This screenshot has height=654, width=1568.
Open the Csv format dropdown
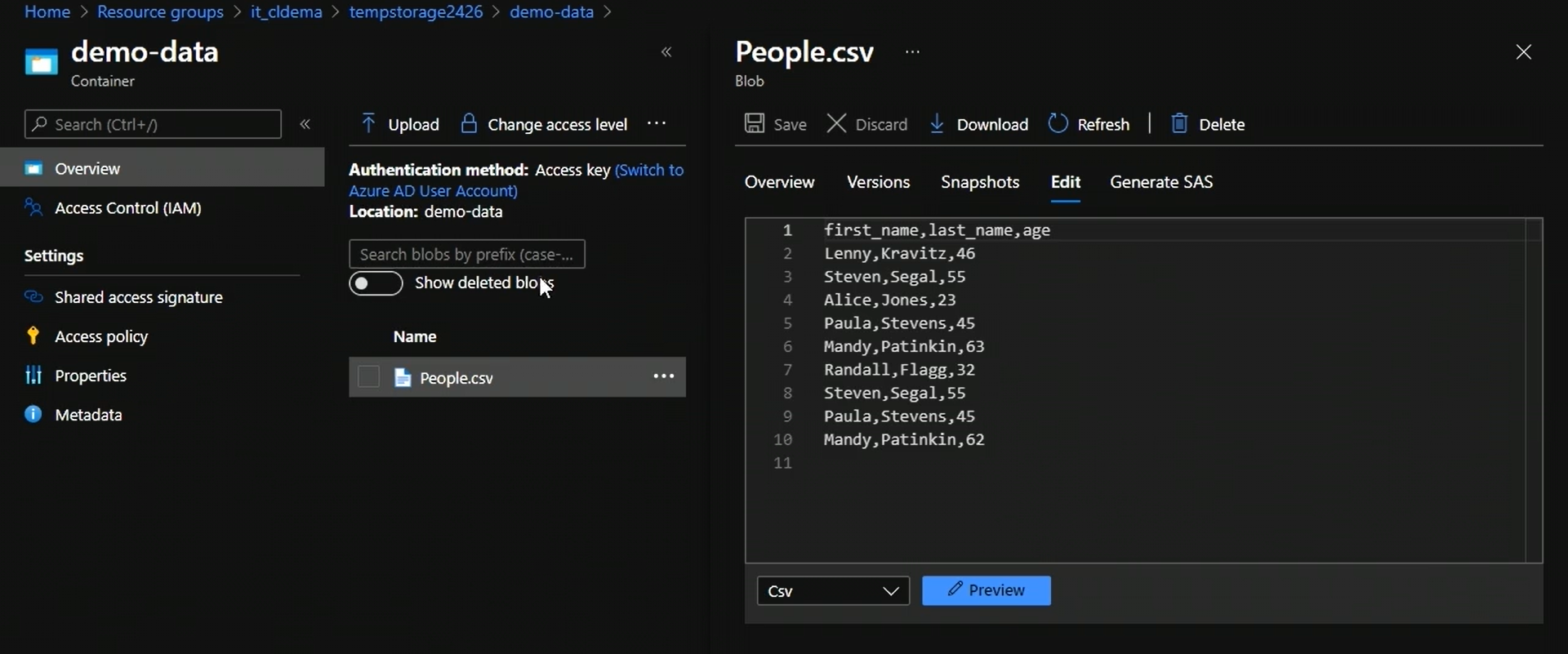click(833, 591)
